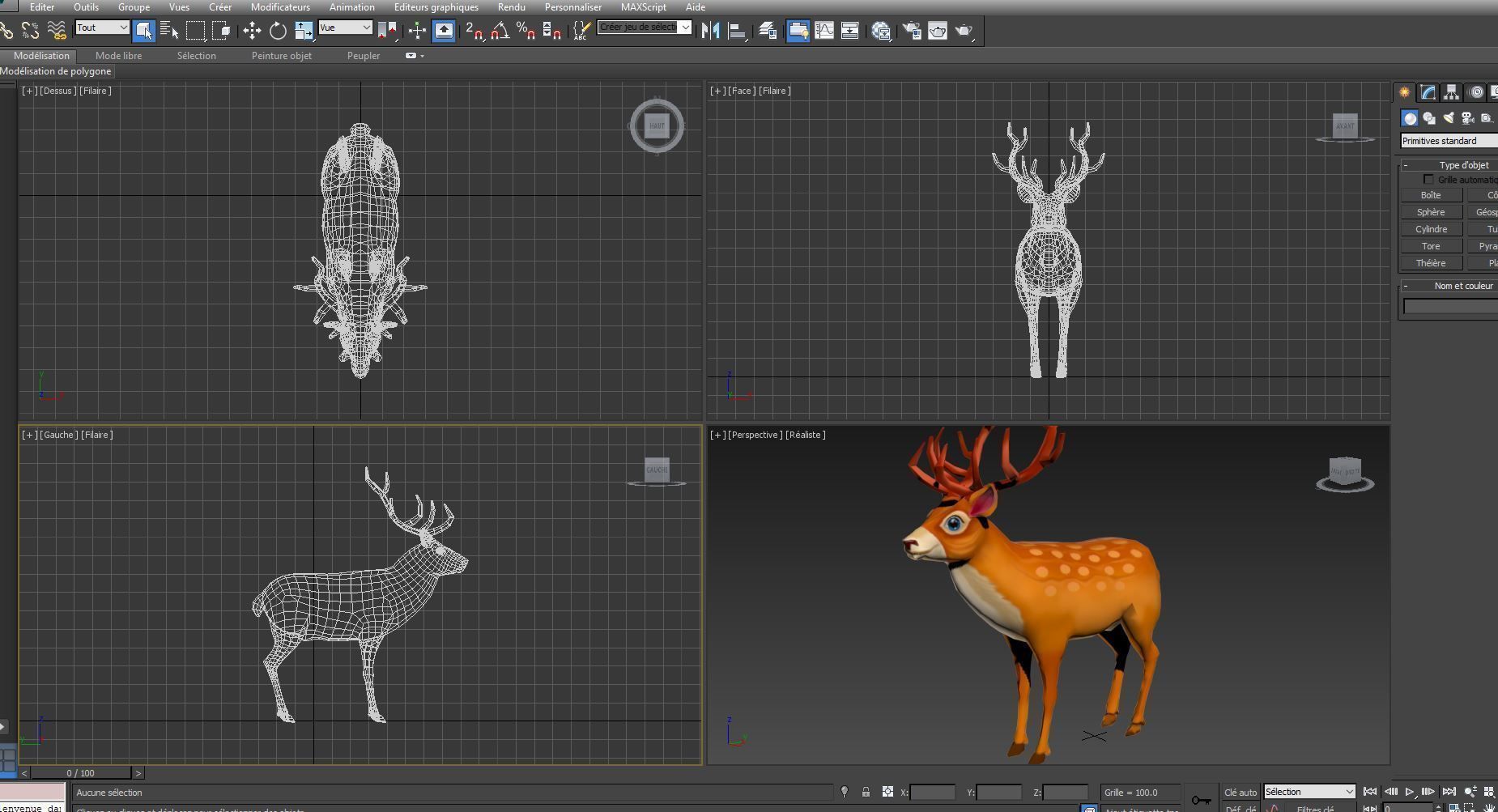Activate the Select and Move tool
The height and width of the screenshot is (812, 1498).
point(252,31)
